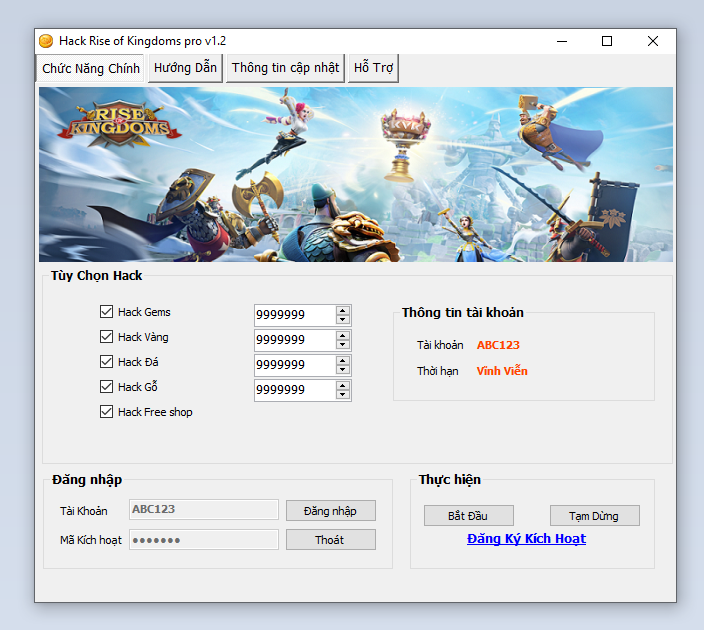
Task: Select the Hỗ Trợ tab
Action: tap(373, 68)
